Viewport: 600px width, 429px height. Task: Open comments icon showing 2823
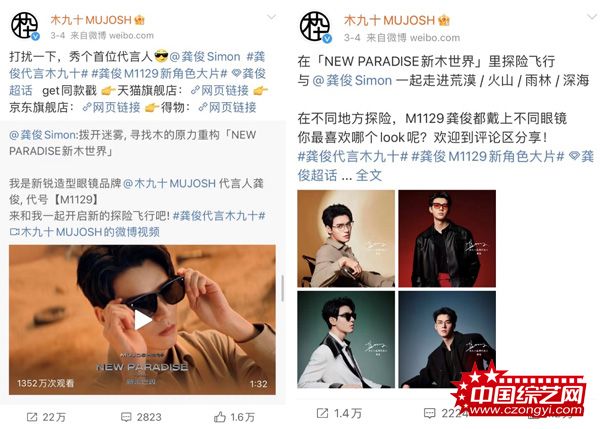126,417
